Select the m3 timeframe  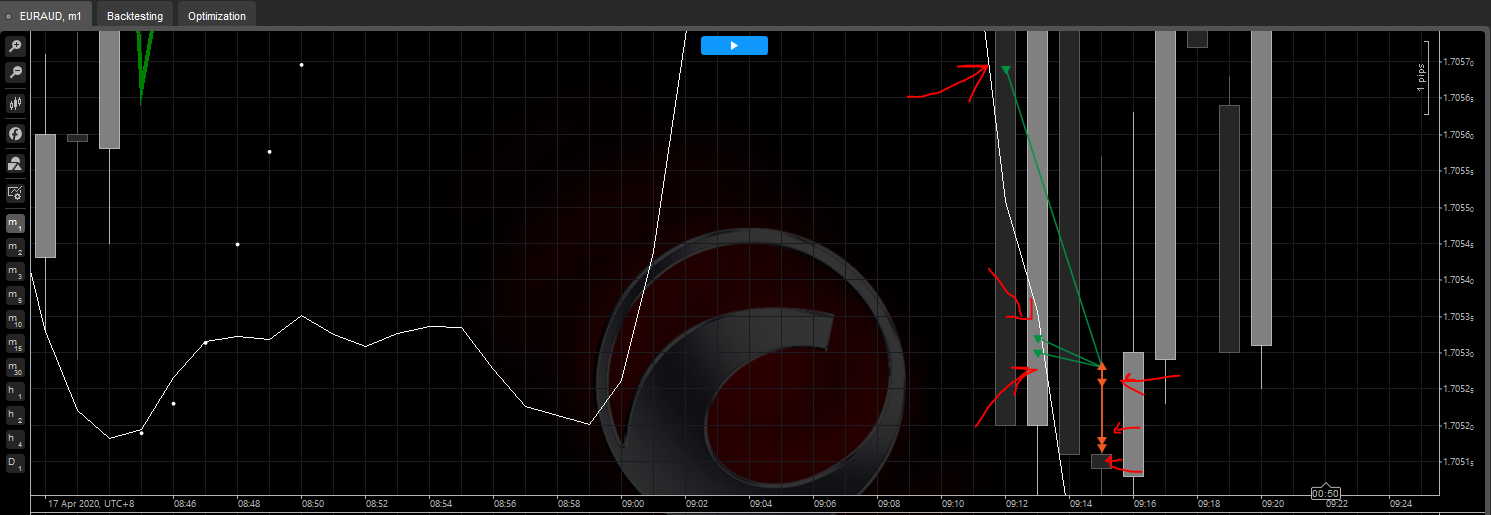coord(15,271)
